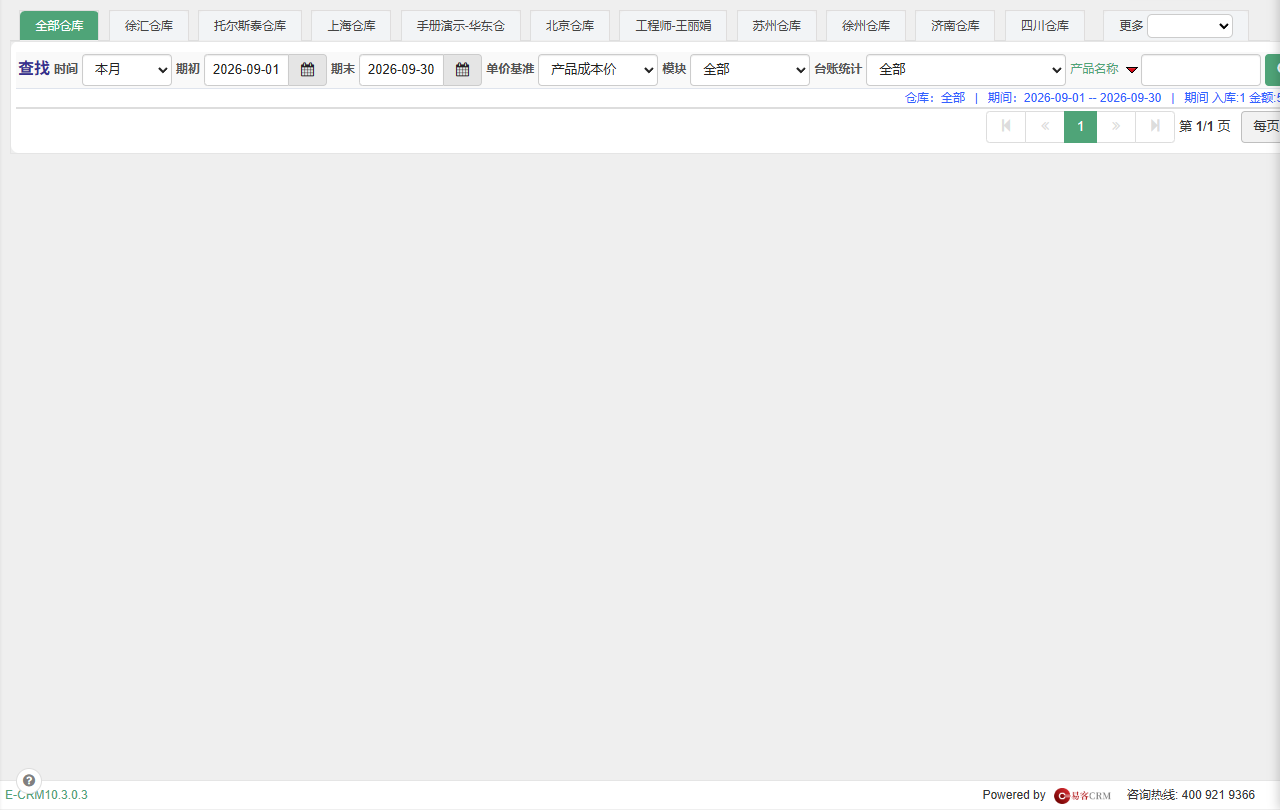This screenshot has width=1280, height=810.
Task: Open the 期初 date calendar picker
Action: coord(308,70)
